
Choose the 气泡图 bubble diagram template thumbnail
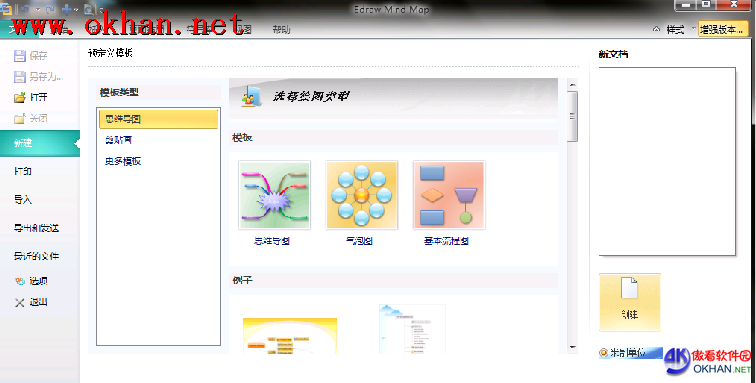[362, 195]
